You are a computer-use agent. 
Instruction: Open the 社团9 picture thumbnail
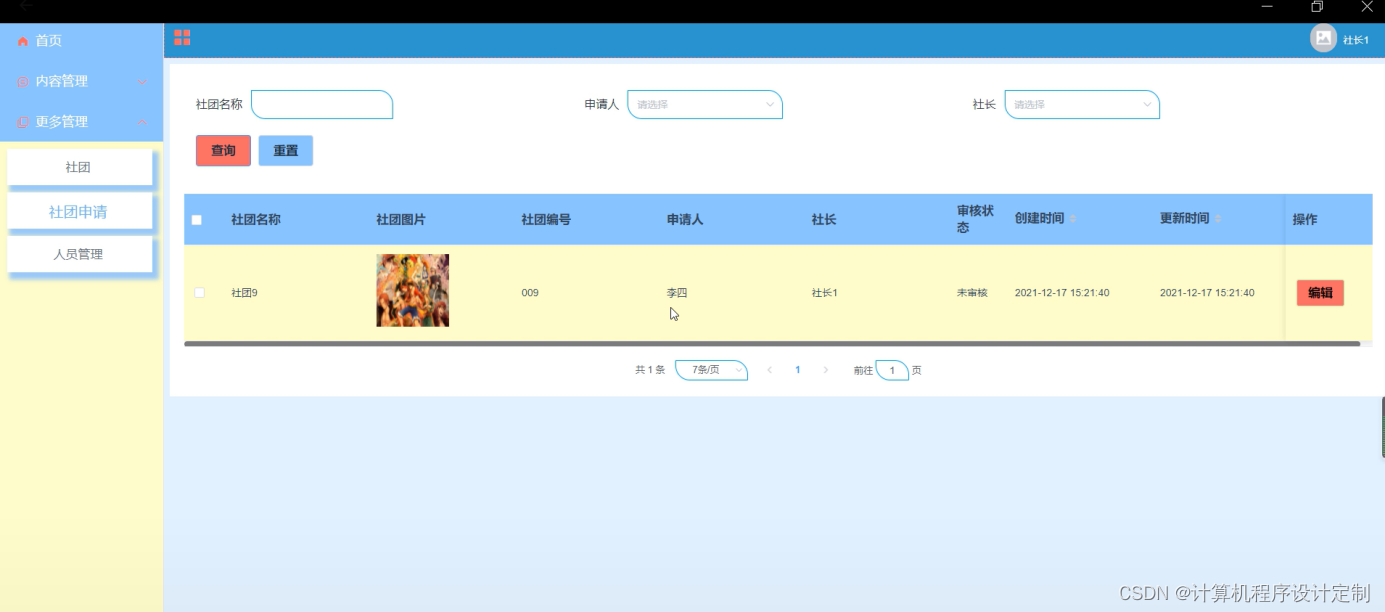412,290
